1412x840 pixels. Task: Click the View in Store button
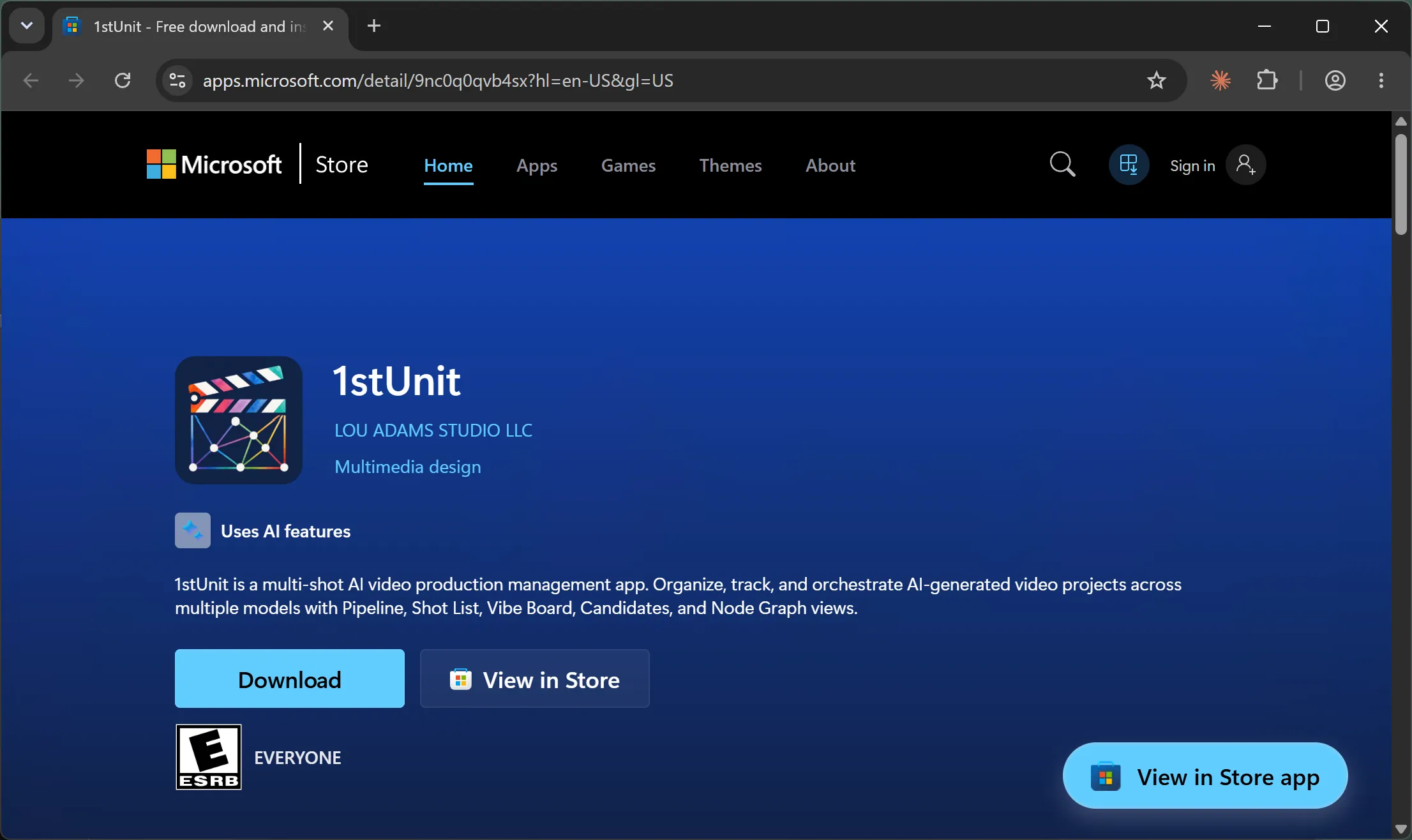[x=535, y=679]
